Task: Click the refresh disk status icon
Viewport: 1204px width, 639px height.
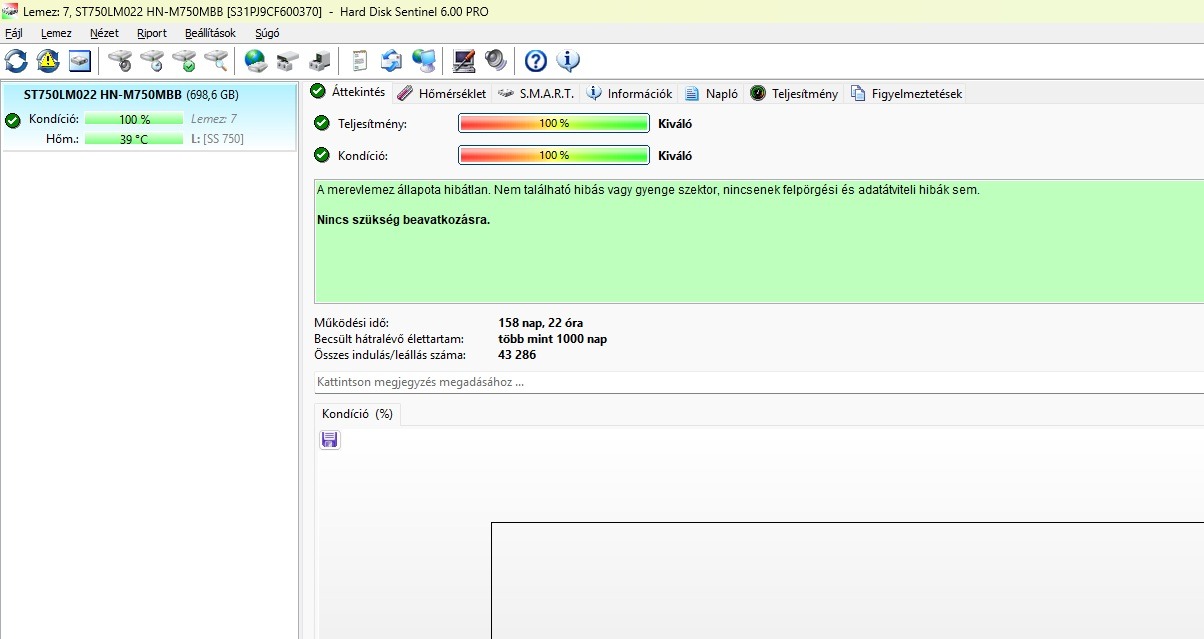Action: coord(16,61)
